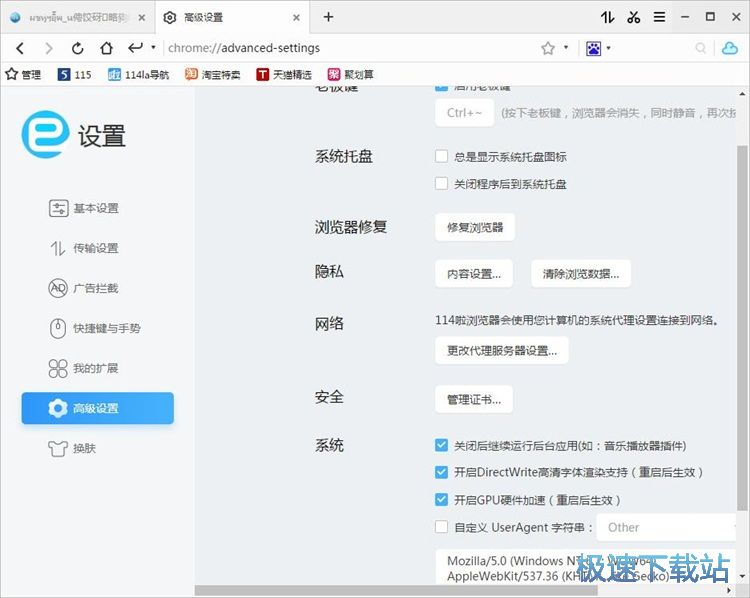750x598 pixels.
Task: Open the transfer arrows icon in title bar
Action: [608, 17]
